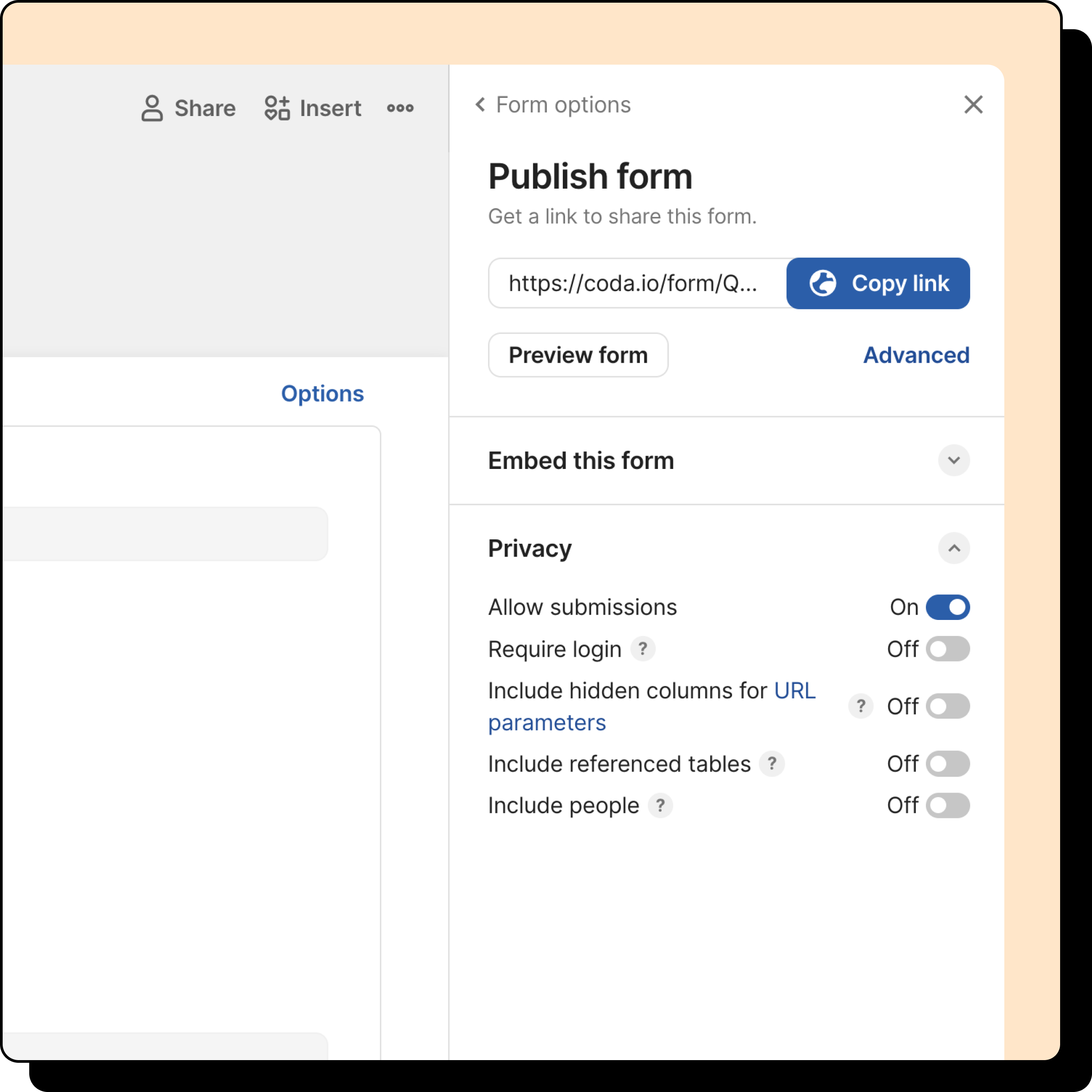Click the Copy link button
1092x1092 pixels.
pos(878,283)
